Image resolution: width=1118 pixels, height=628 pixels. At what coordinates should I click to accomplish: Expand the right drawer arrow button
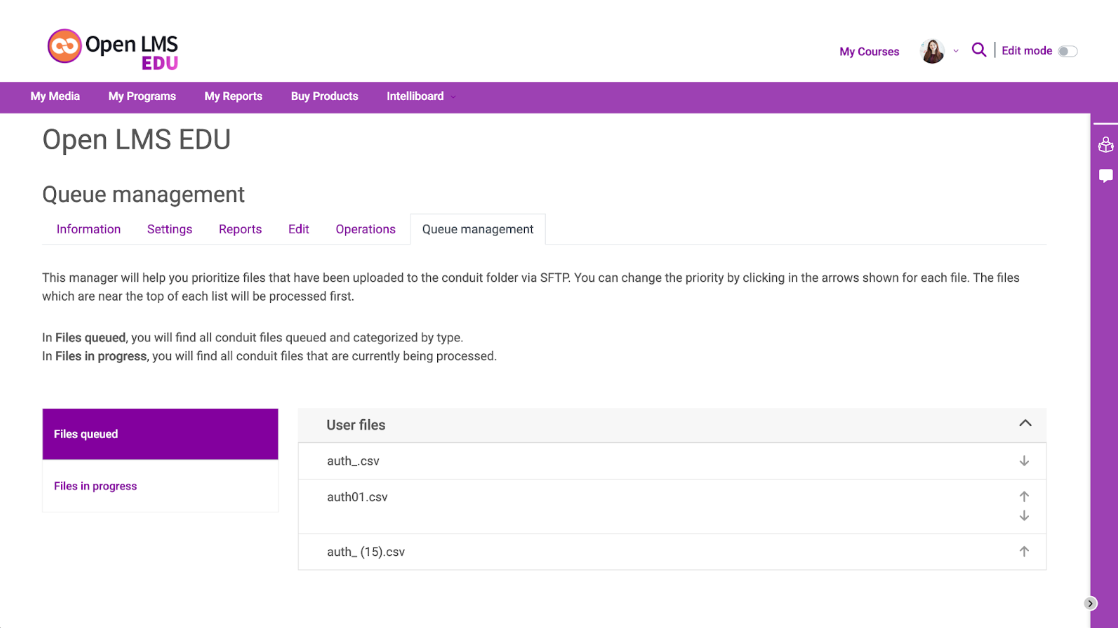[1090, 604]
